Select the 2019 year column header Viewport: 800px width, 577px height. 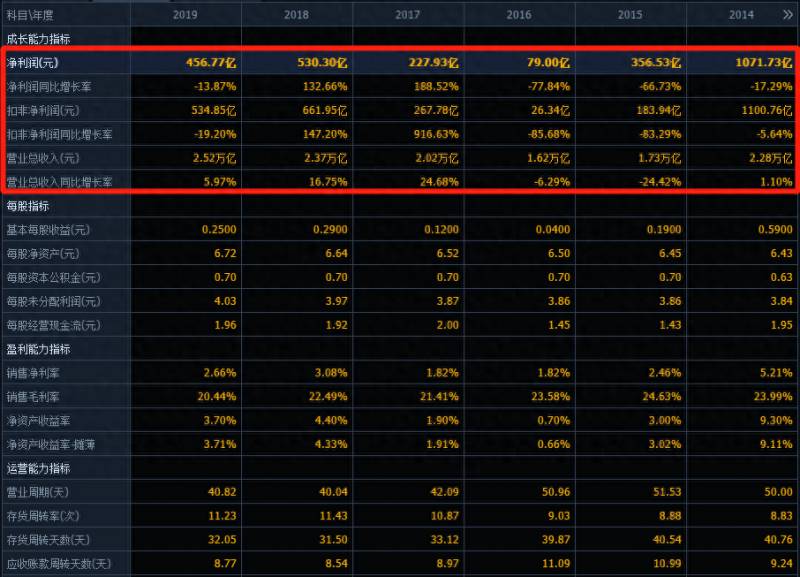185,15
